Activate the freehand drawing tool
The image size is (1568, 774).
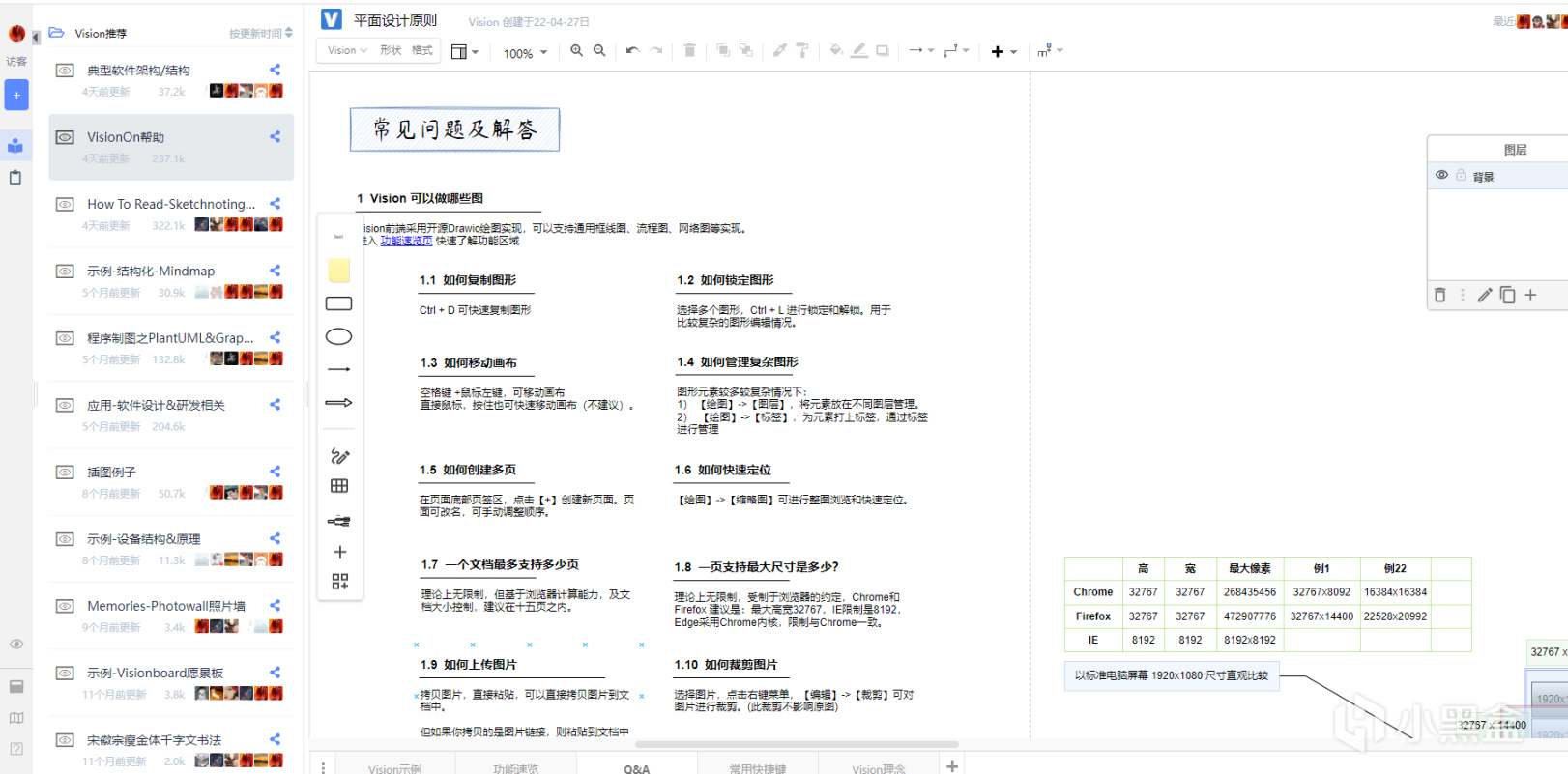339,456
